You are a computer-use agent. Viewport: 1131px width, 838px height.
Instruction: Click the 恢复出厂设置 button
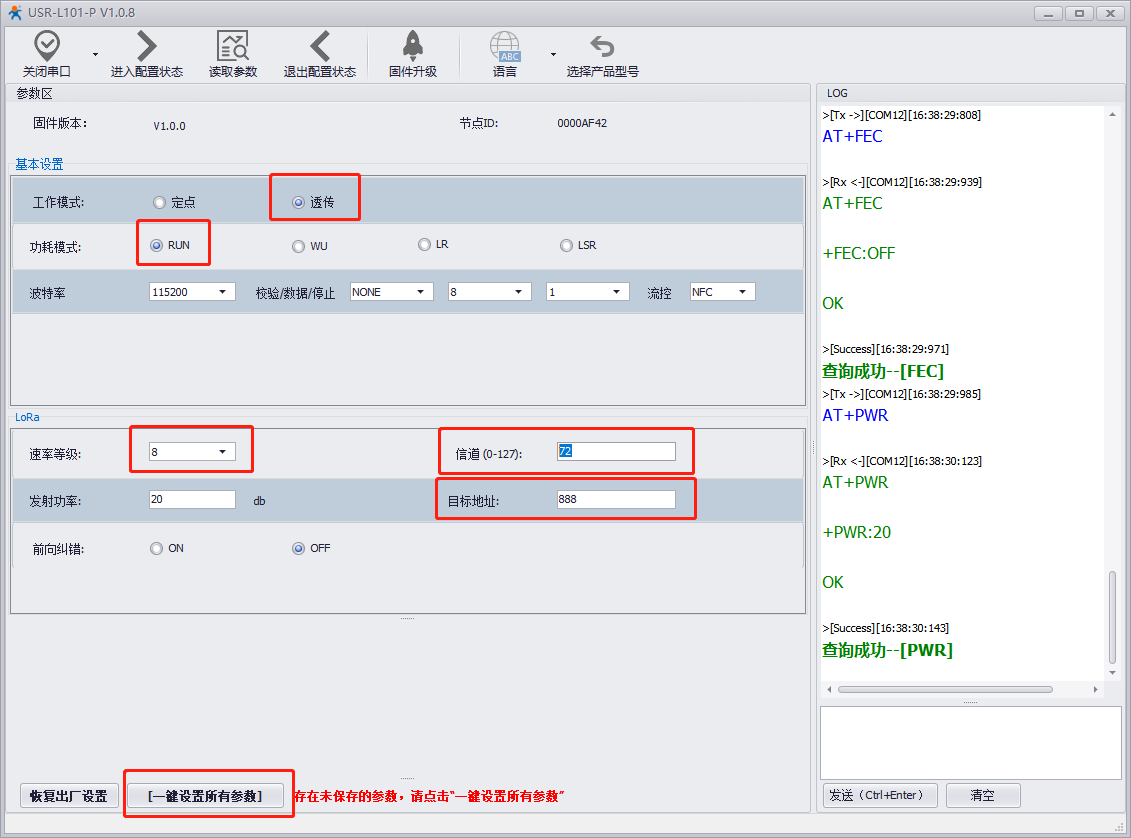pyautogui.click(x=68, y=796)
